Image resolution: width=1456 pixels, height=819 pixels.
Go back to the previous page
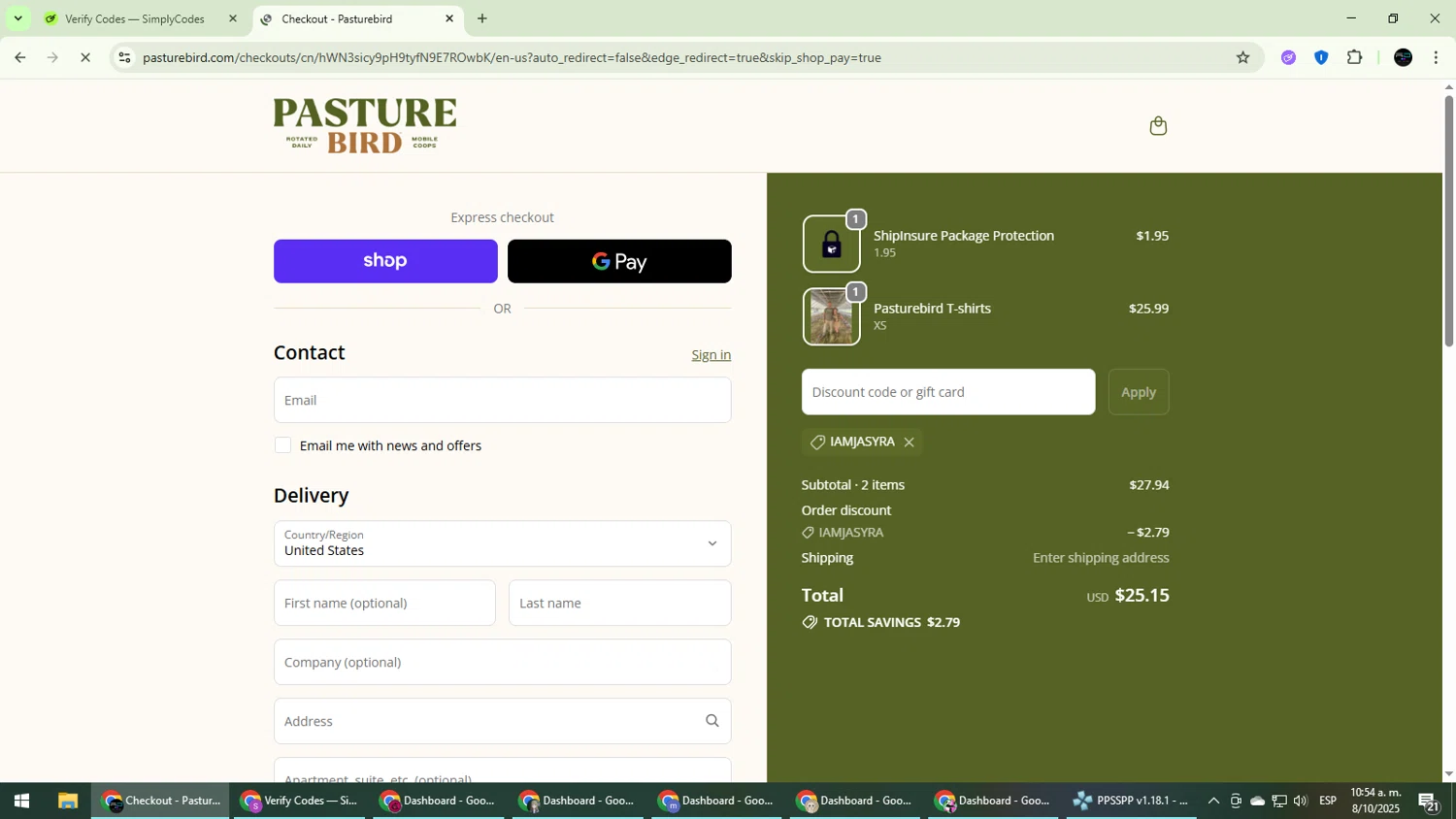(19, 57)
